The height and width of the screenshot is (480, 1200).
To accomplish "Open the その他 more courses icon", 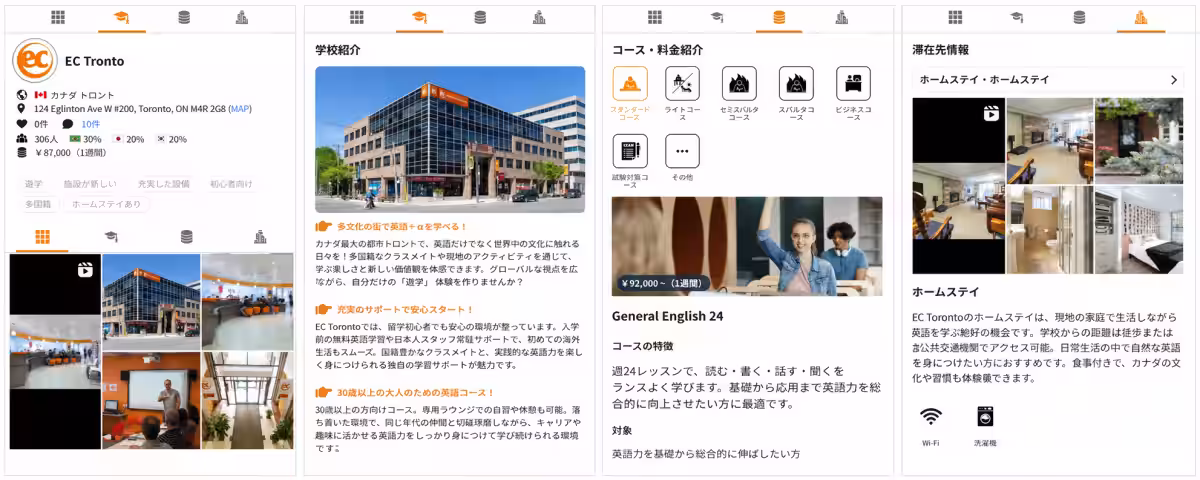I will (682, 151).
